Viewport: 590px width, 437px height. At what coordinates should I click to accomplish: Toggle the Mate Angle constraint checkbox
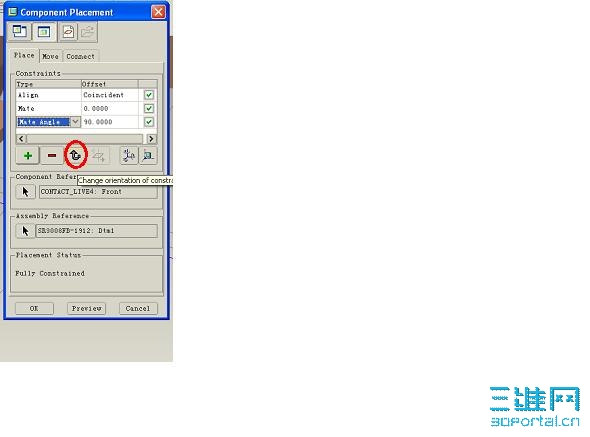(149, 122)
